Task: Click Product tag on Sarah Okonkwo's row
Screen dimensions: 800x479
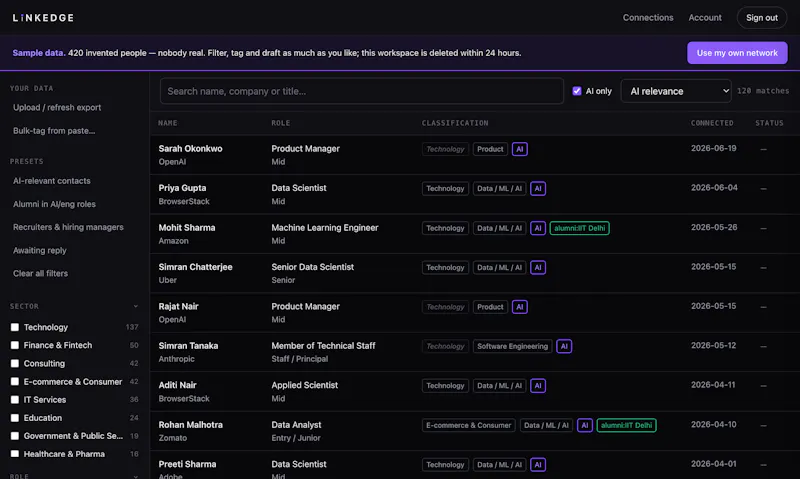Action: click(x=490, y=149)
